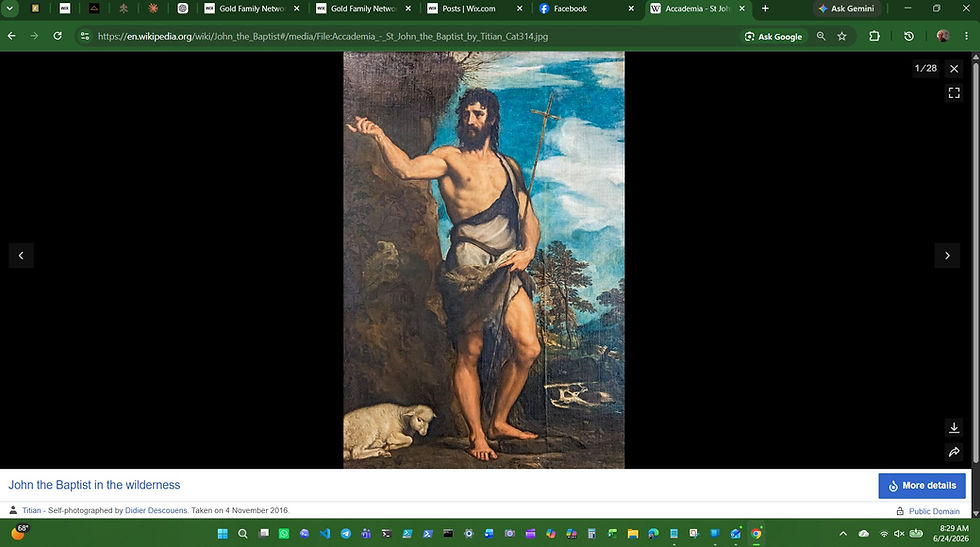Screen dimensions: 980x547
Task: Share or embed this file icon
Action: [x=954, y=451]
